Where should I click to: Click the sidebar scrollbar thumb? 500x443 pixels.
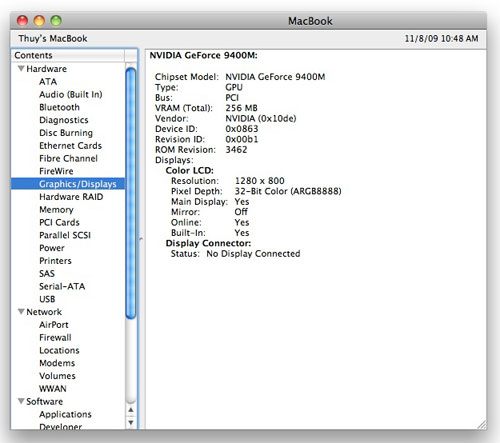coord(131,193)
